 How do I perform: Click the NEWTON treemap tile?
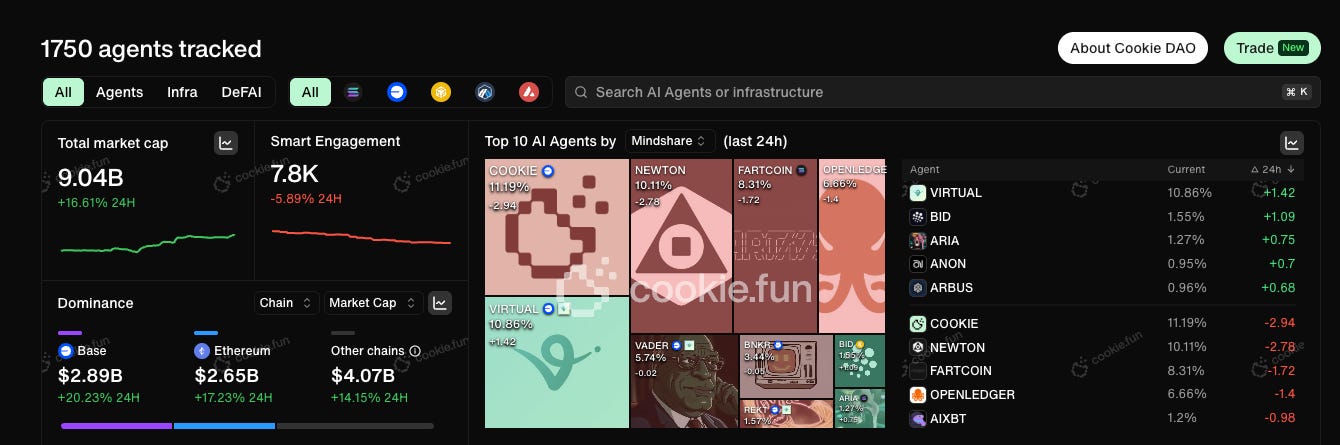[x=681, y=246]
